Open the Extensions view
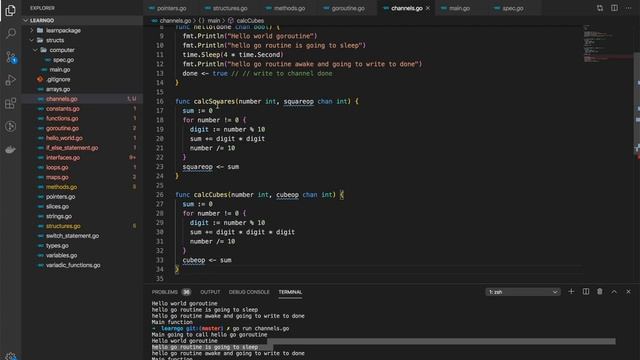The width and height of the screenshot is (640, 360). [x=11, y=103]
